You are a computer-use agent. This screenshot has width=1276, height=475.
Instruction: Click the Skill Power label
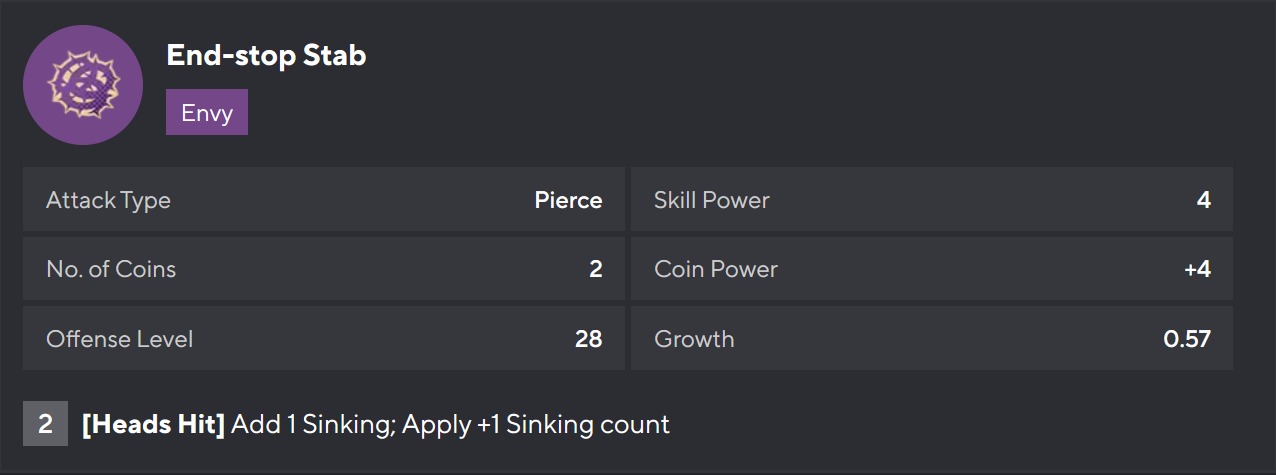tap(711, 200)
